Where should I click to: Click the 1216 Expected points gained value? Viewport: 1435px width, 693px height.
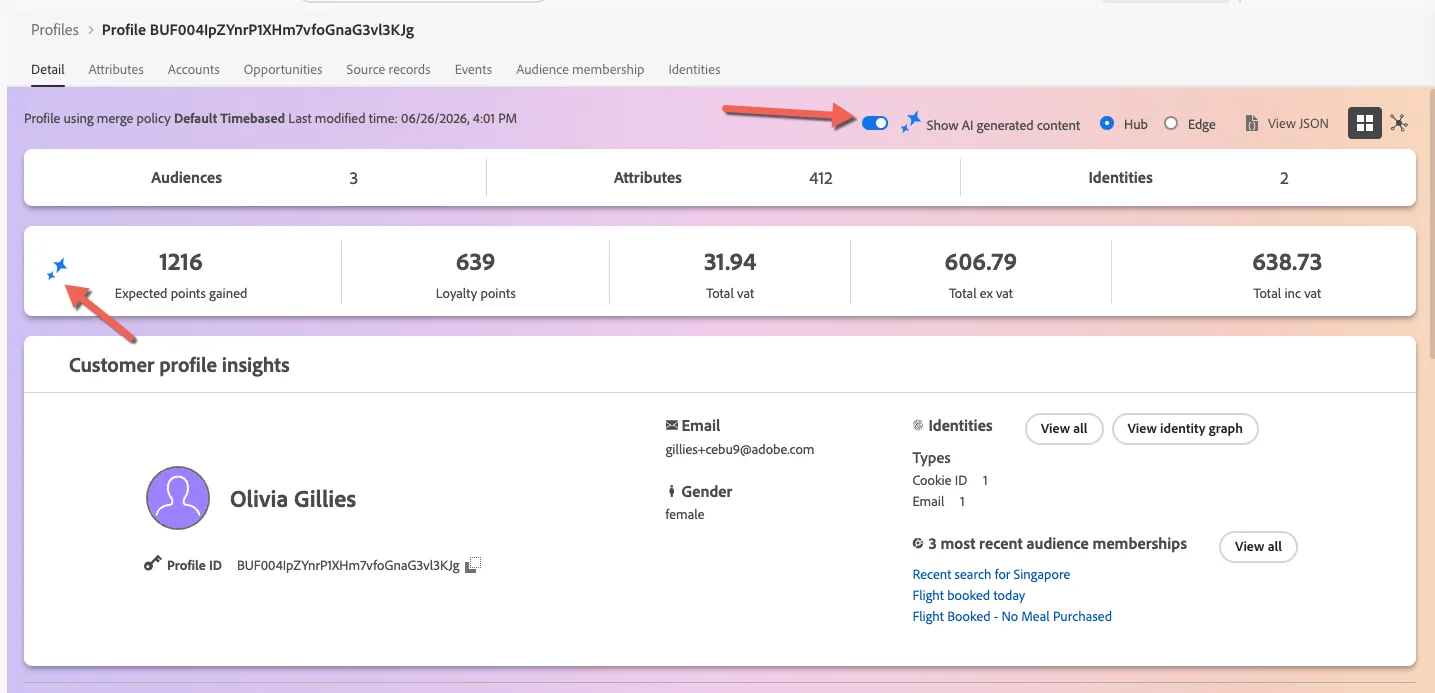[x=180, y=262]
